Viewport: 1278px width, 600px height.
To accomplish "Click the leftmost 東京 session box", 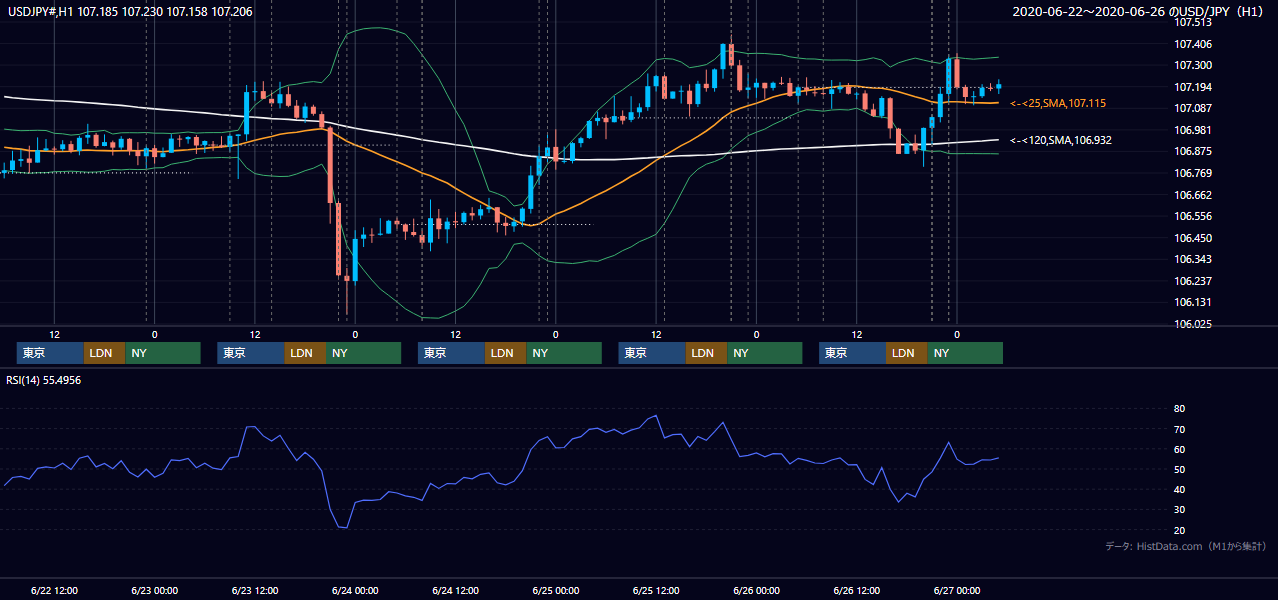I will [50, 353].
